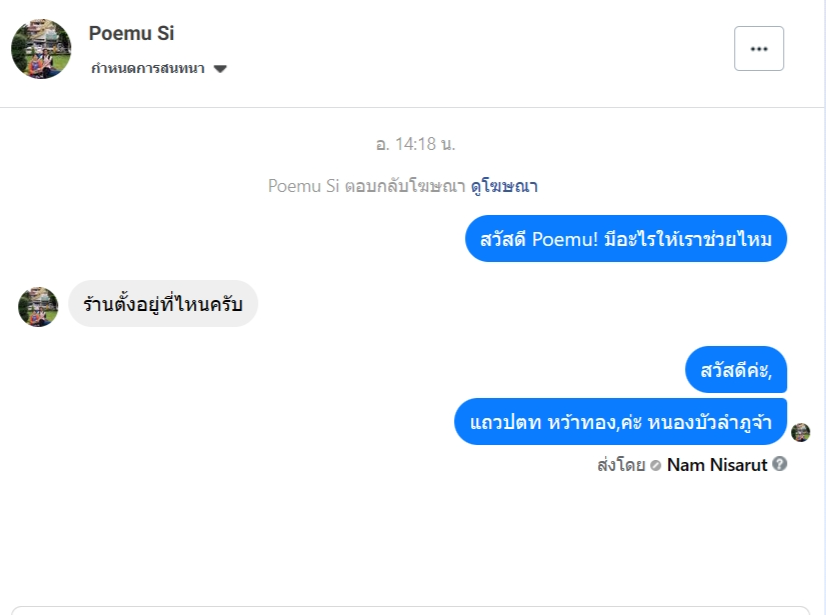The width and height of the screenshot is (826, 615).
Task: Click the tiny seen-receipt avatar beside the last message
Action: coord(800,432)
